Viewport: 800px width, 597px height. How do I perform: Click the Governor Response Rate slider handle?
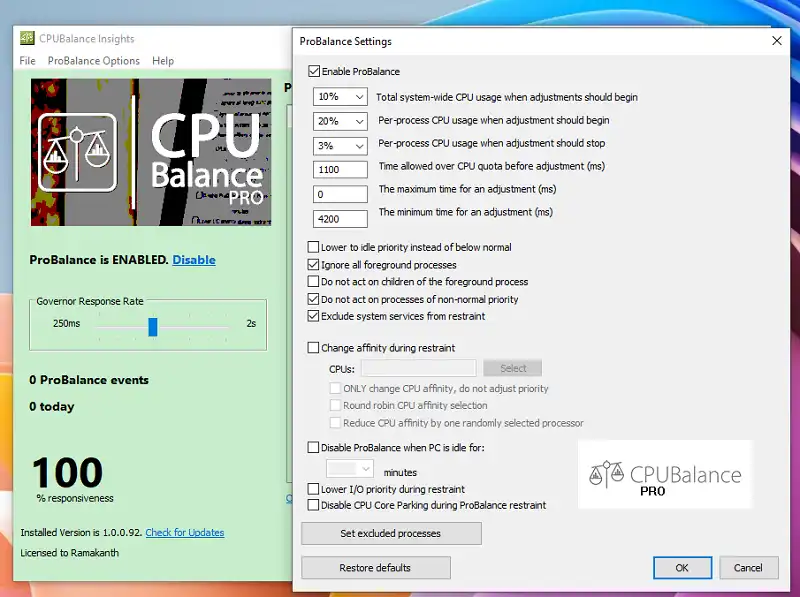(153, 327)
